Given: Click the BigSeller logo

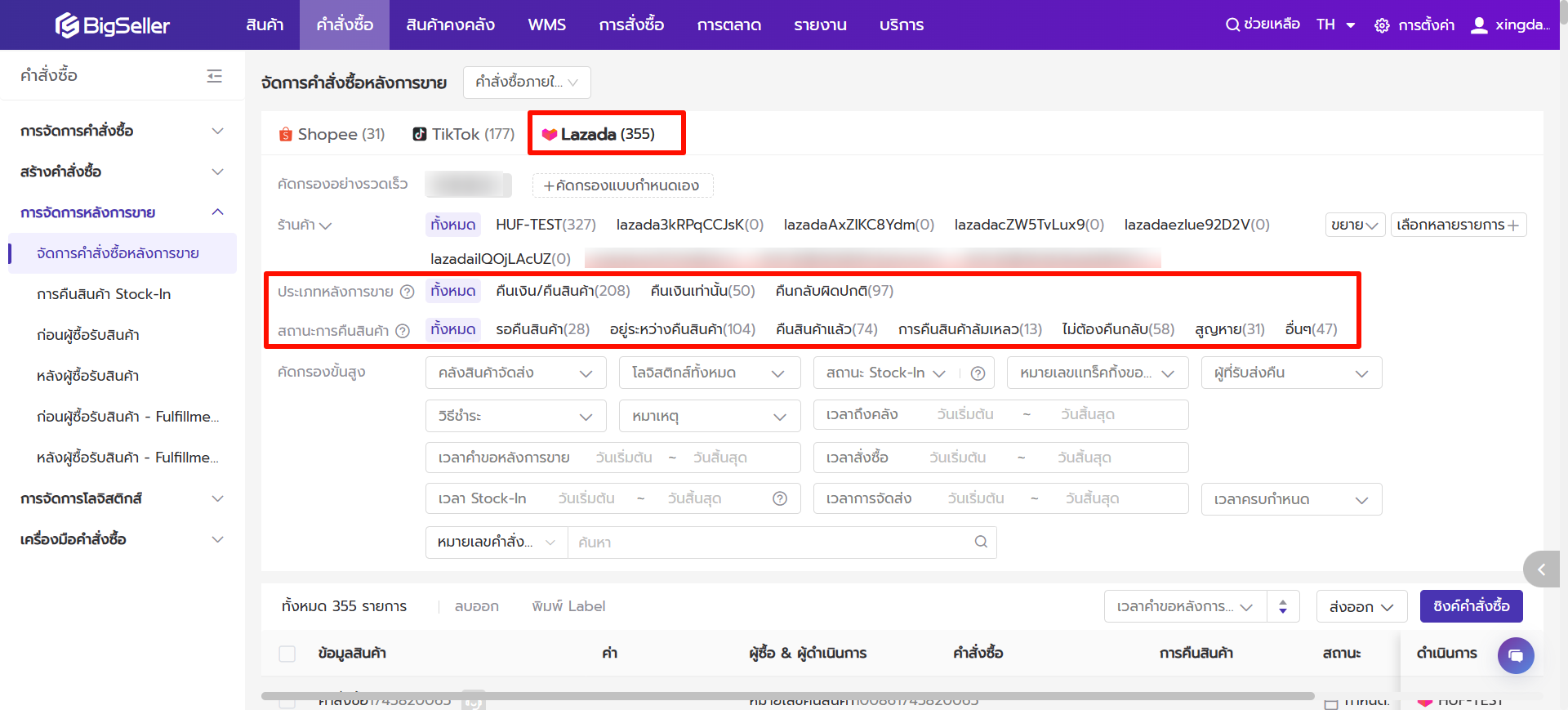Looking at the screenshot, I should pyautogui.click(x=112, y=25).
